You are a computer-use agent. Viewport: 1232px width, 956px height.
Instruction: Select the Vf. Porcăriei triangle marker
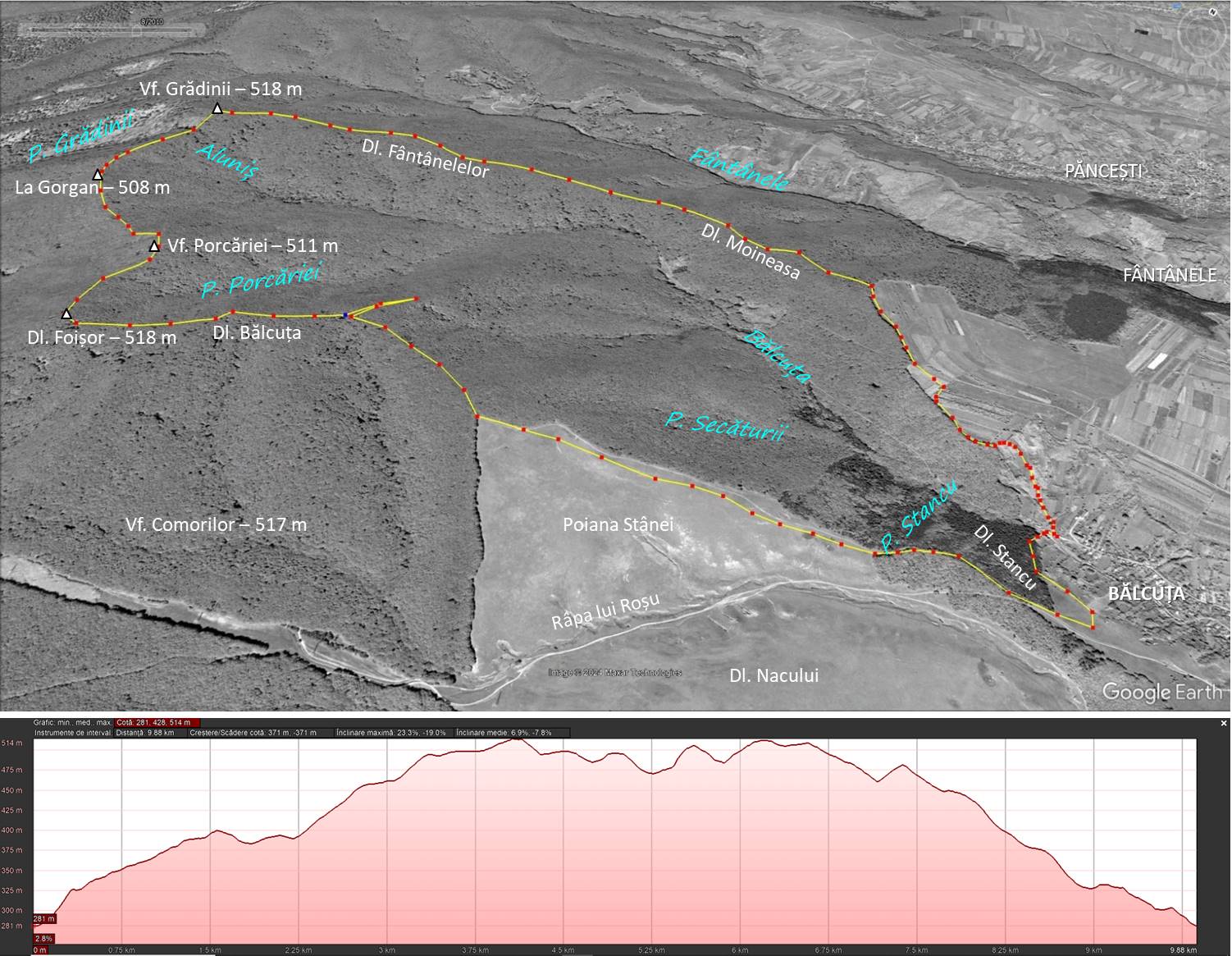(154, 246)
